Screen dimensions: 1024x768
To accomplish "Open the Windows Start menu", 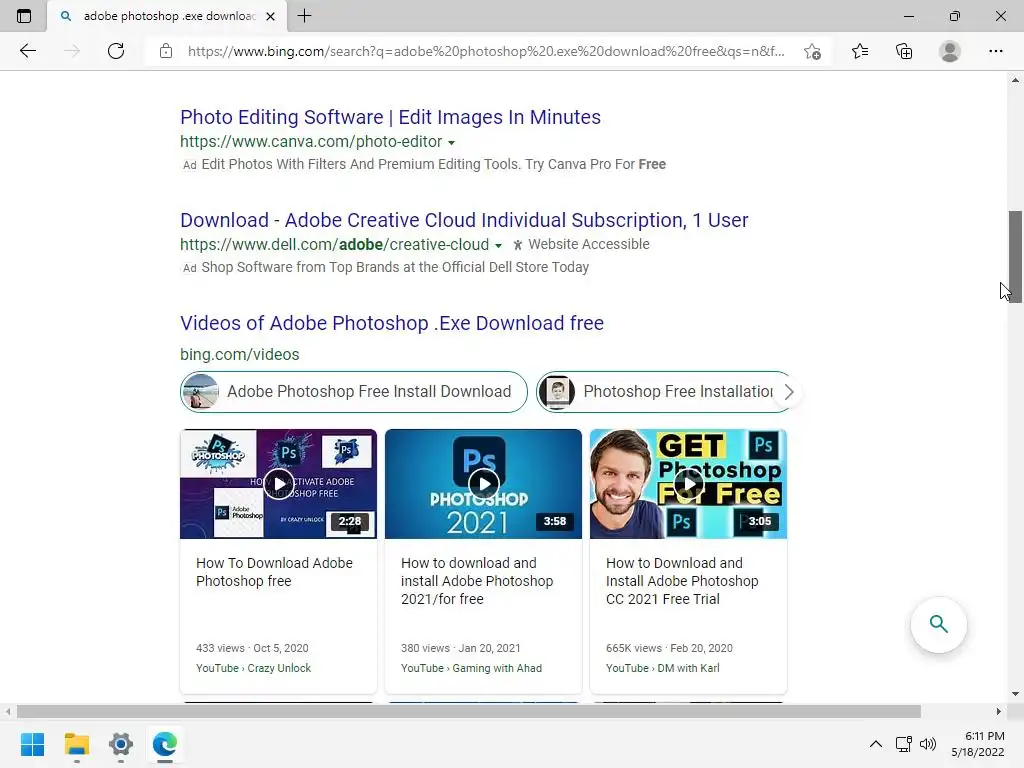I will (x=32, y=744).
